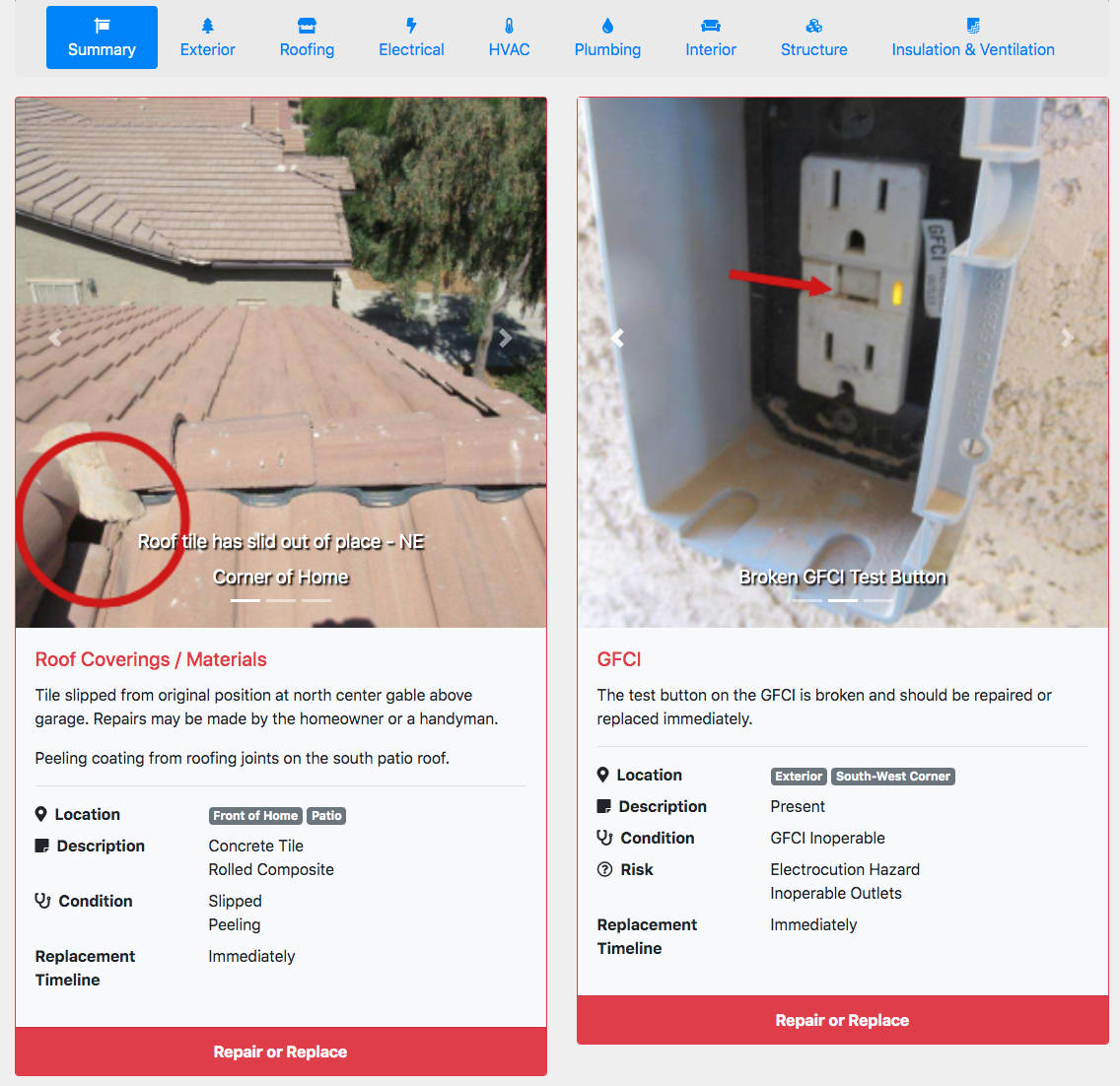Viewport: 1120px width, 1086px height.
Task: Show previous photo in roof carousel
Action: coord(55,338)
